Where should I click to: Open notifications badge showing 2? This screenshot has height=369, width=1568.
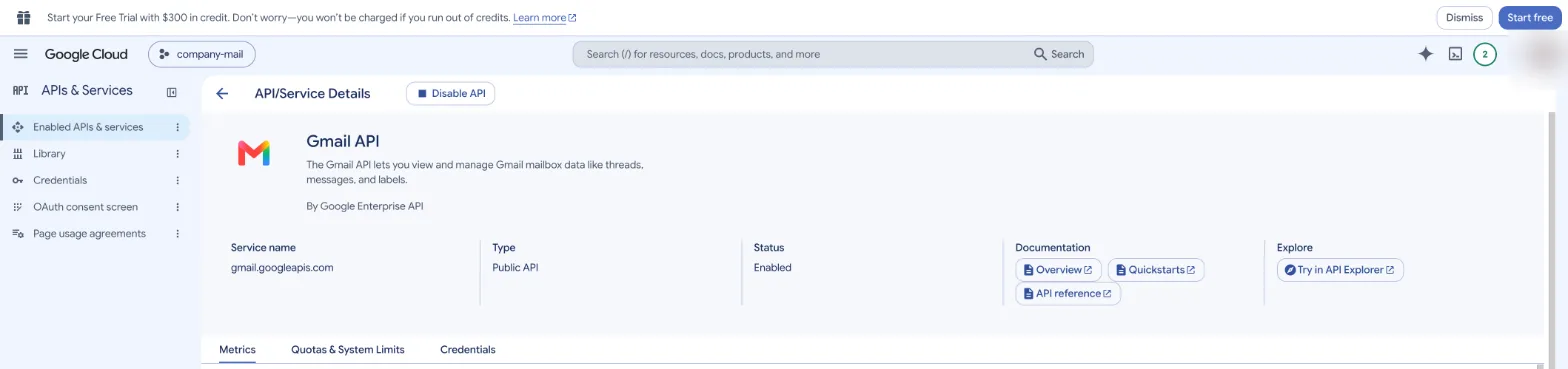tap(1485, 54)
